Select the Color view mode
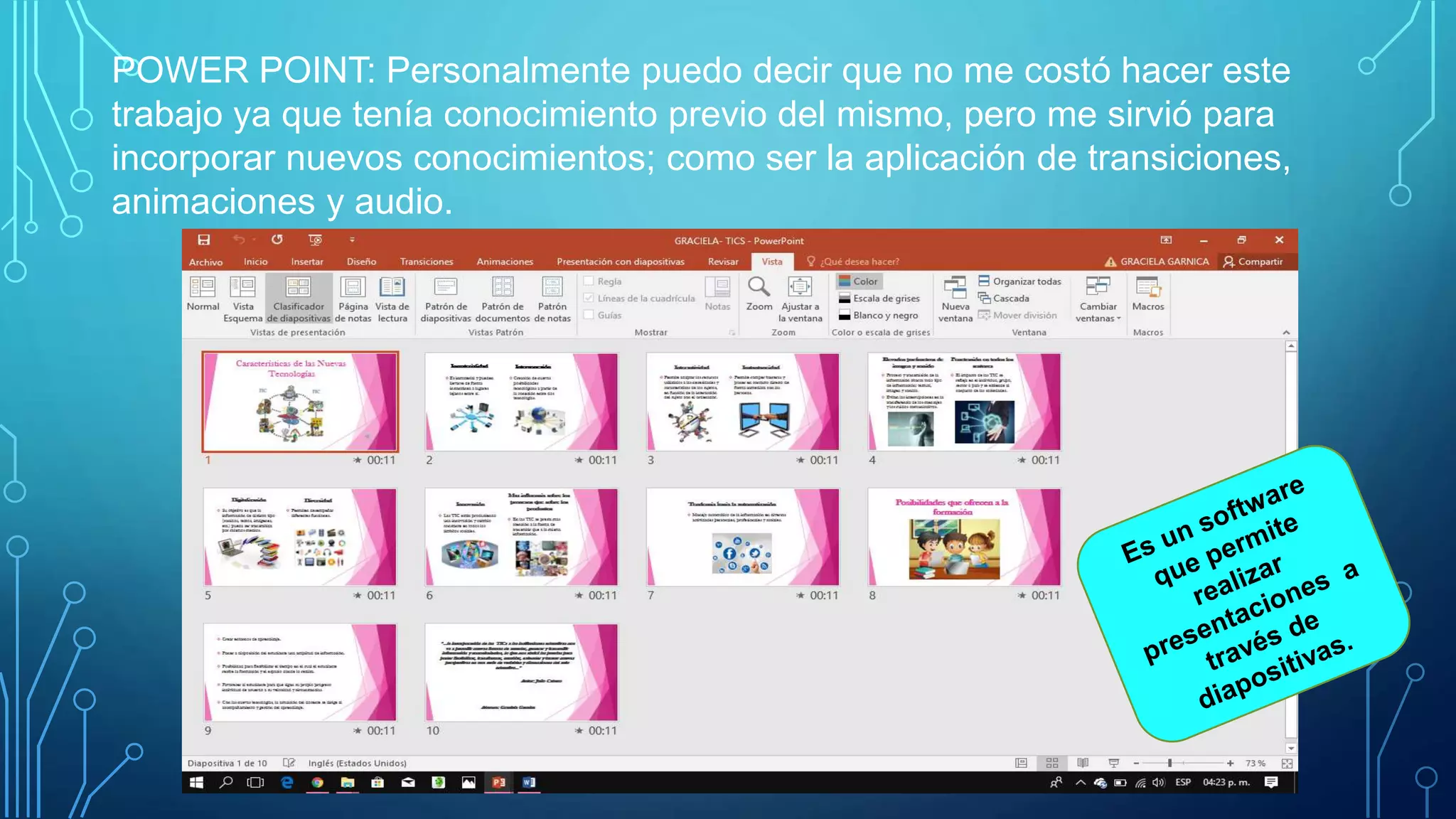Image resolution: width=1456 pixels, height=819 pixels. 859,282
